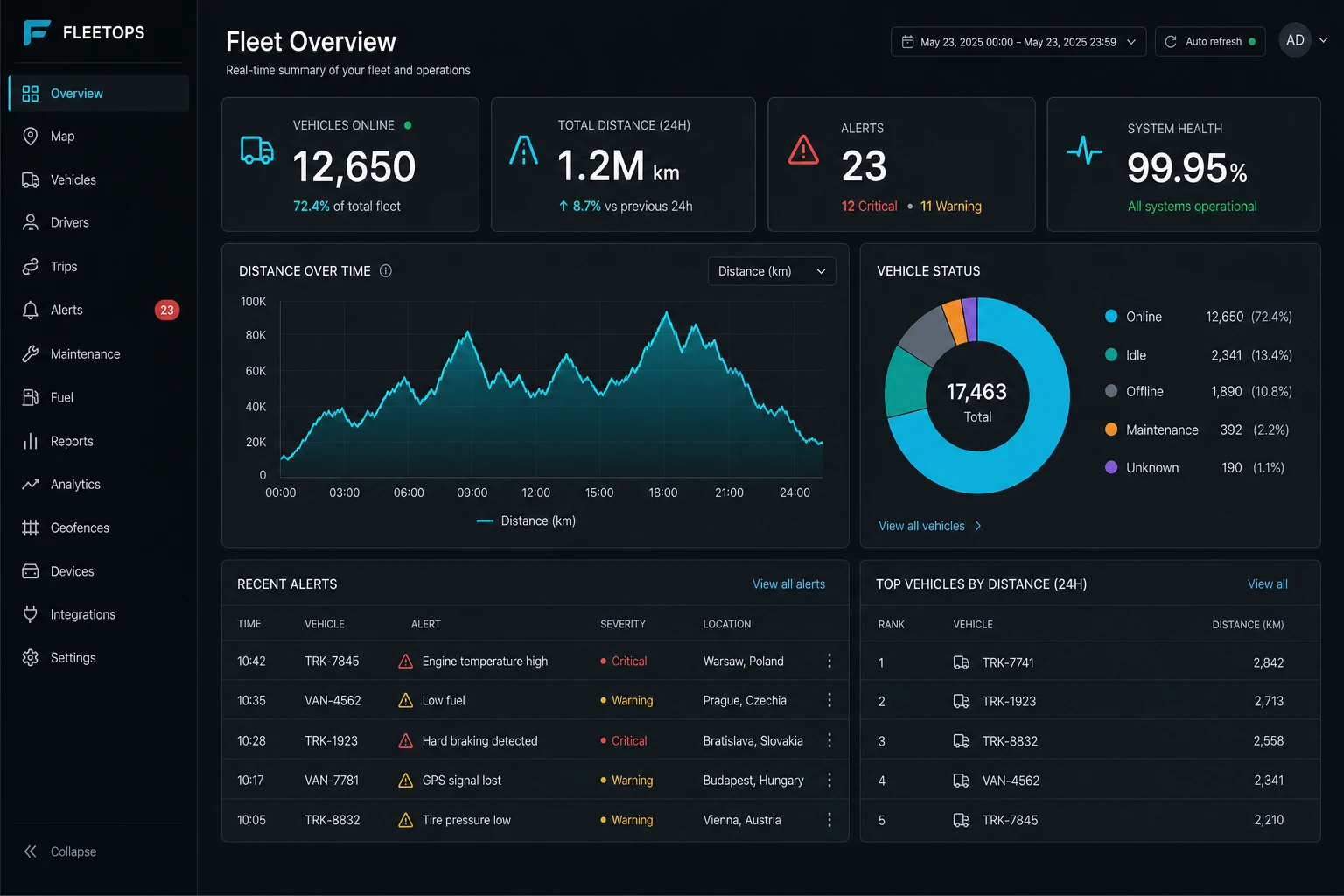Open row menu for Low fuel alert
Image resolution: width=1344 pixels, height=896 pixels.
coord(829,700)
